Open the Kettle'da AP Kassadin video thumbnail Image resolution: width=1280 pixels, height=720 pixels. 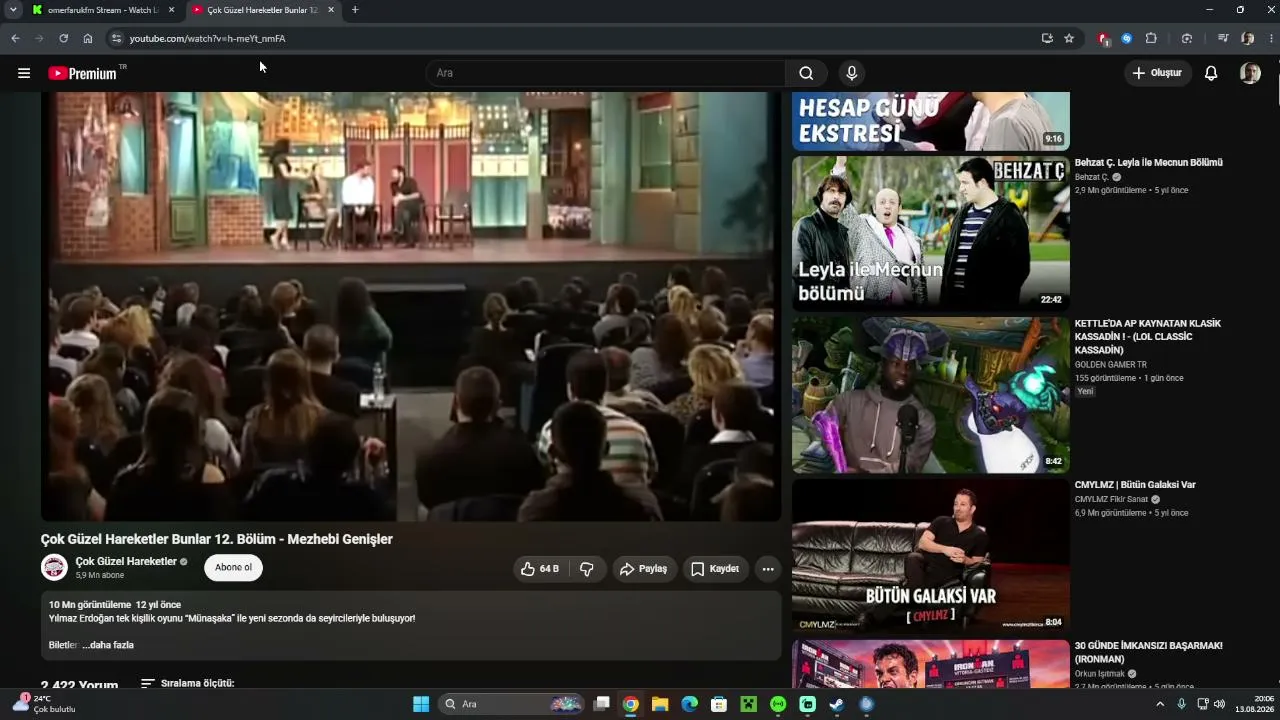pos(931,395)
